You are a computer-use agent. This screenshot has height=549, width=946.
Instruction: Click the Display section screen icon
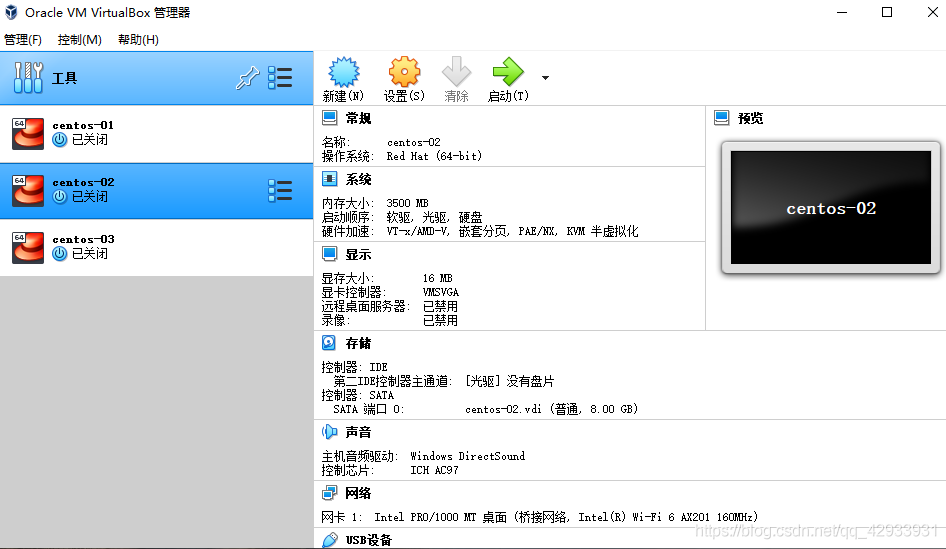329,254
